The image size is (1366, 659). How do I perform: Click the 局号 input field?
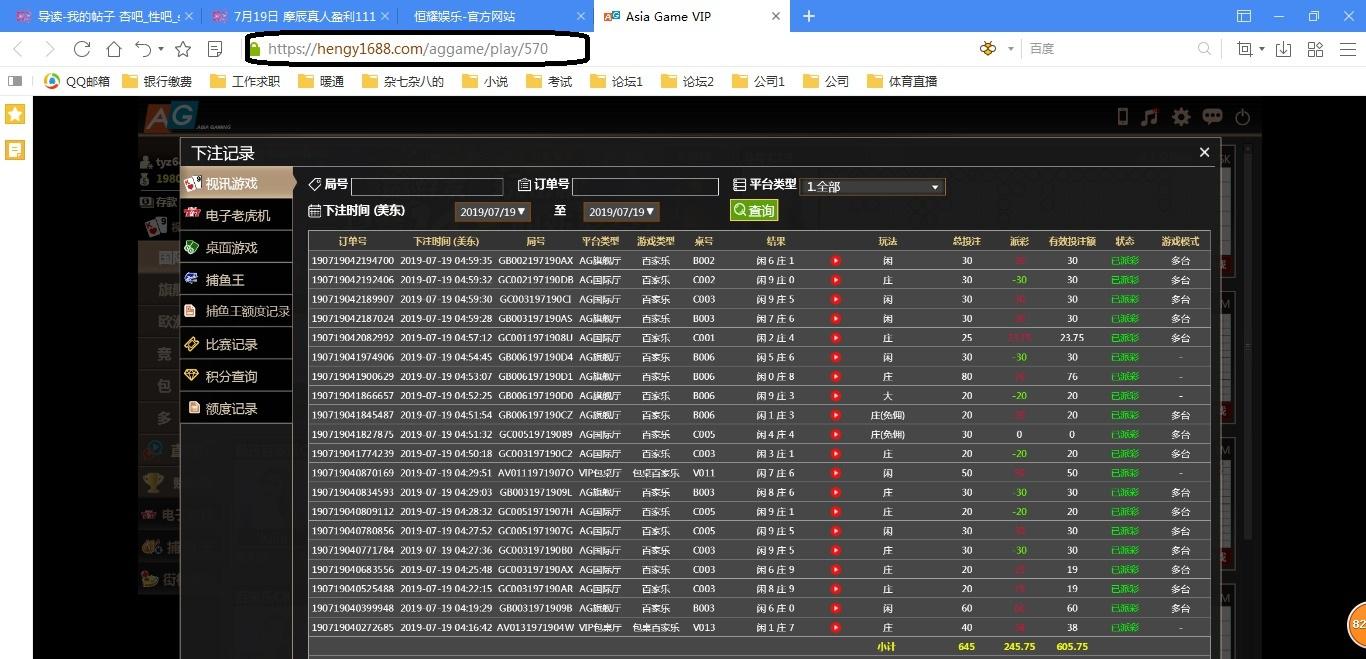pos(427,187)
